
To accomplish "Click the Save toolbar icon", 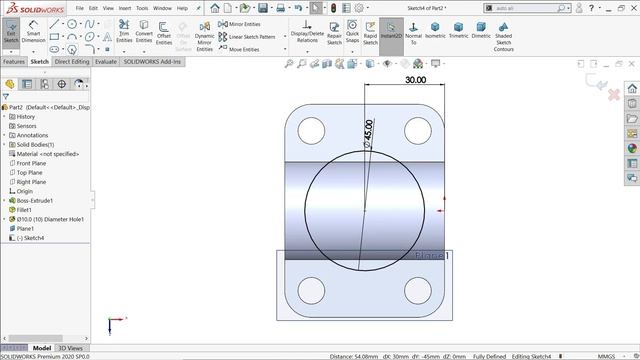I will point(263,8).
